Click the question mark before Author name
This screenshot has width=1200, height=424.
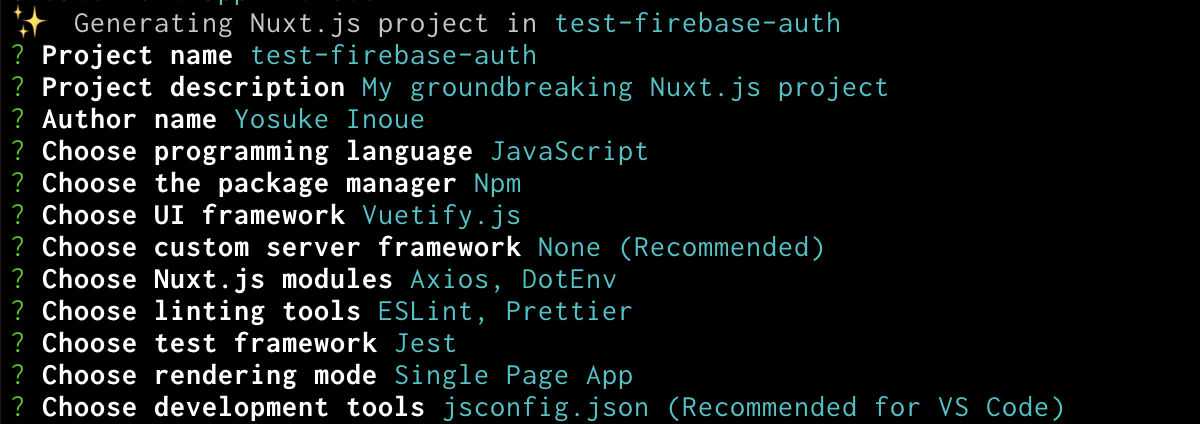coord(17,119)
